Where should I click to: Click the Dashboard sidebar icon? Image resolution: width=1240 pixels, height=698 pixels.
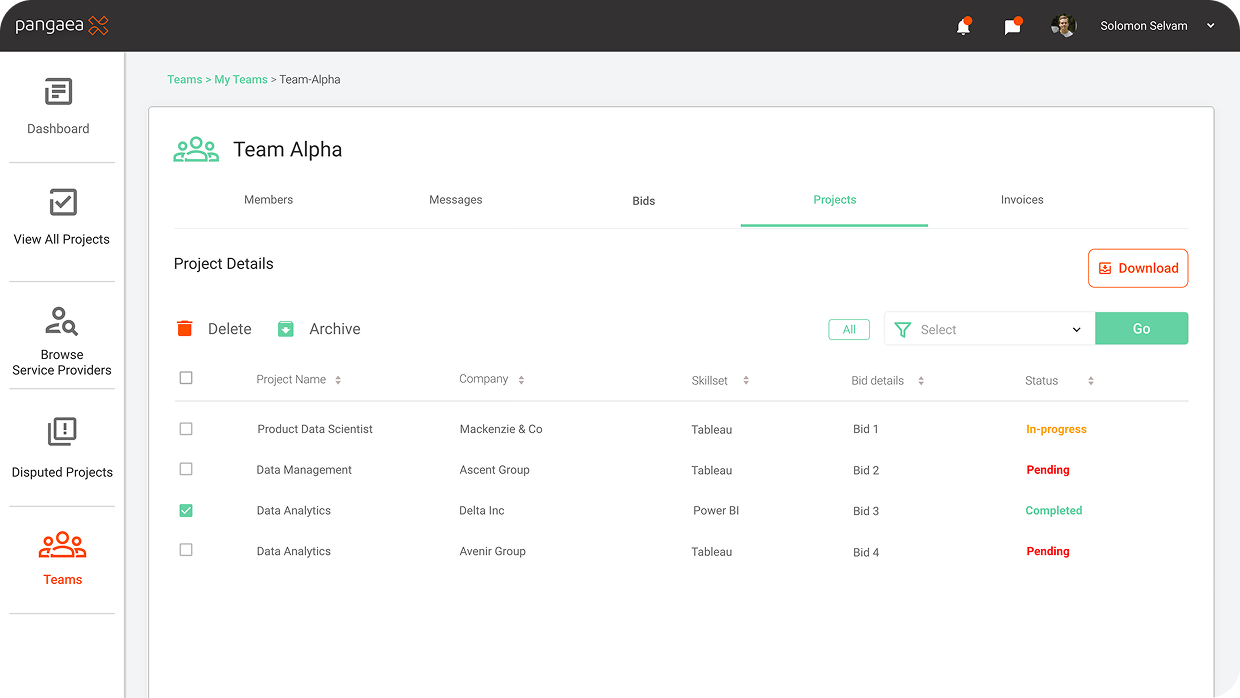click(59, 93)
